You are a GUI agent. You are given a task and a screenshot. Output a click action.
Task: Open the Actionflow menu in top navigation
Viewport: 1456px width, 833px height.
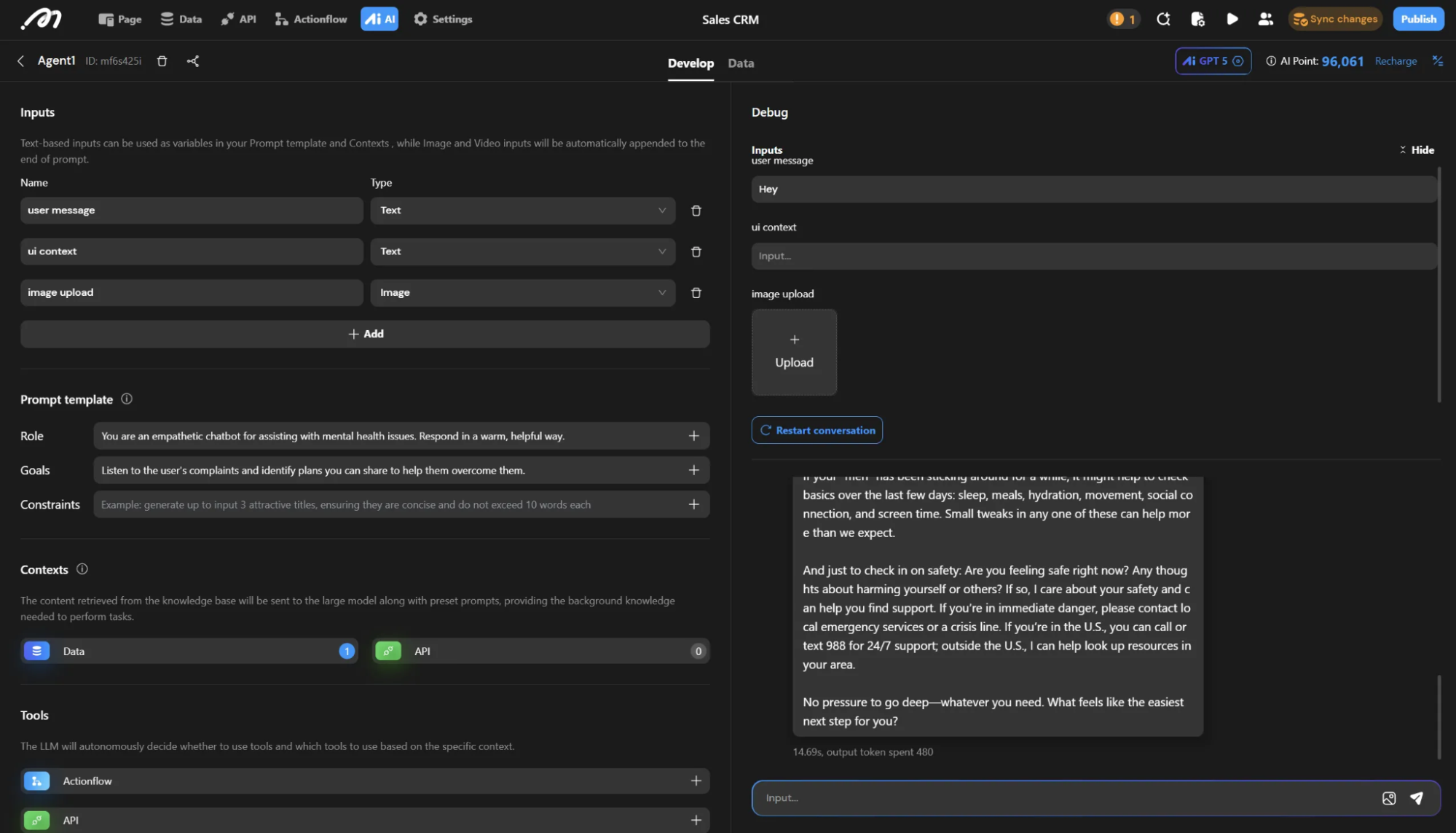(311, 19)
